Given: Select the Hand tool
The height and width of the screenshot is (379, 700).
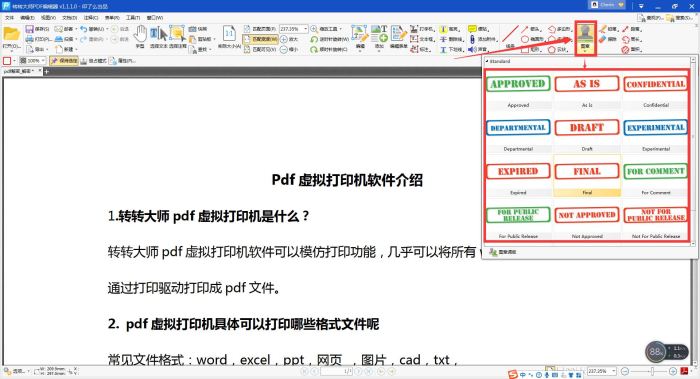Looking at the screenshot, I should (x=140, y=37).
